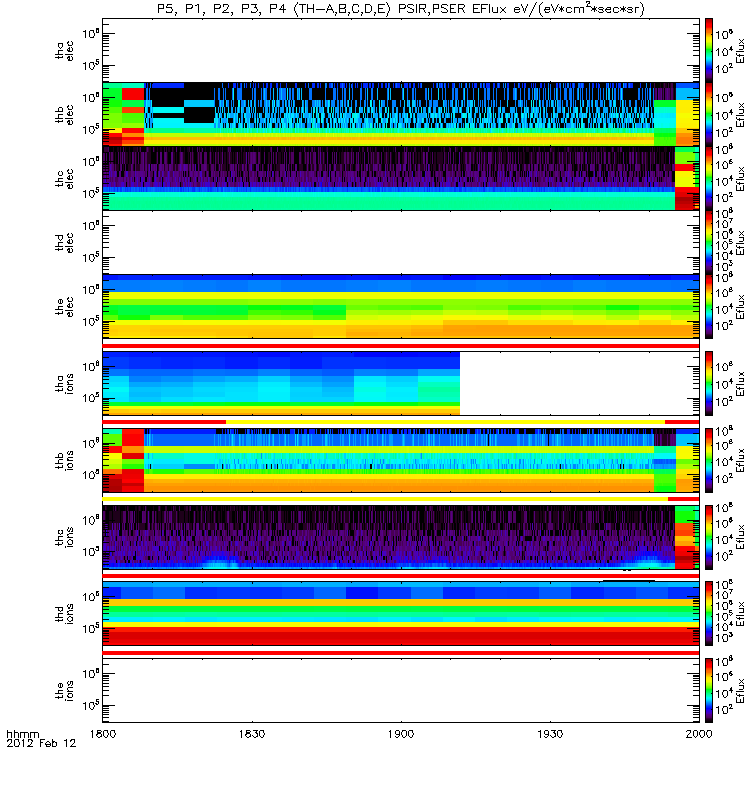Image resolution: width=750 pixels, height=800 pixels.
Task: Select the 'thb elec' axis label
Action: [x=65, y=115]
